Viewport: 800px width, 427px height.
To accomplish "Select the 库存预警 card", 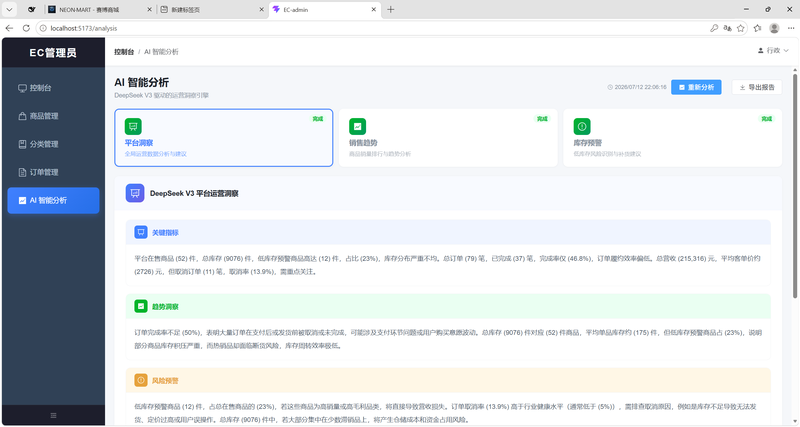I will (x=672, y=138).
